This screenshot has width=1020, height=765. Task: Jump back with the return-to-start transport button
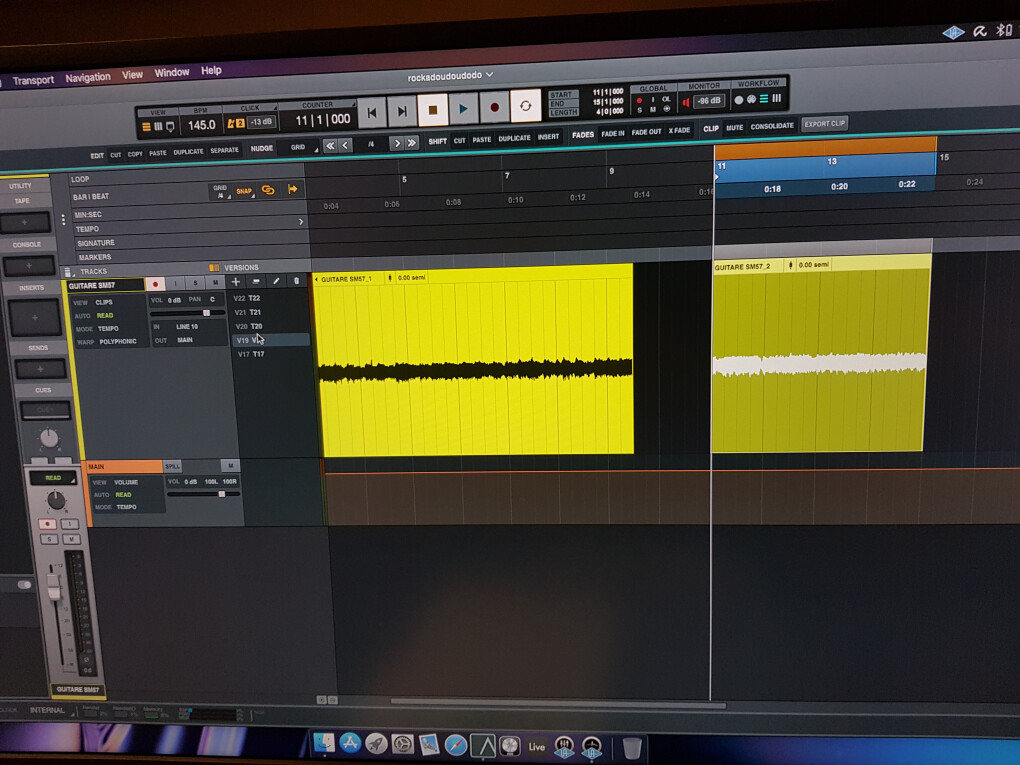[371, 113]
